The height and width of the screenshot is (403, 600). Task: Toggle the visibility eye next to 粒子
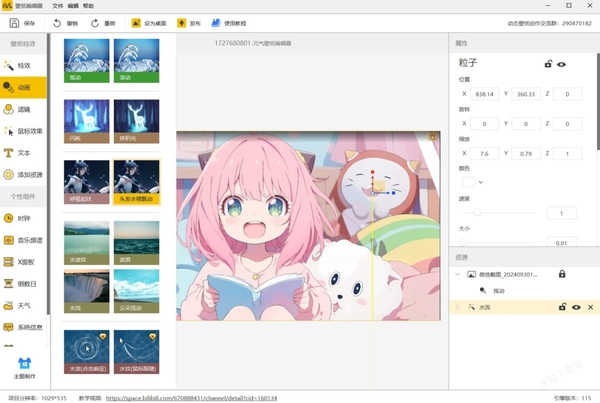[561, 64]
